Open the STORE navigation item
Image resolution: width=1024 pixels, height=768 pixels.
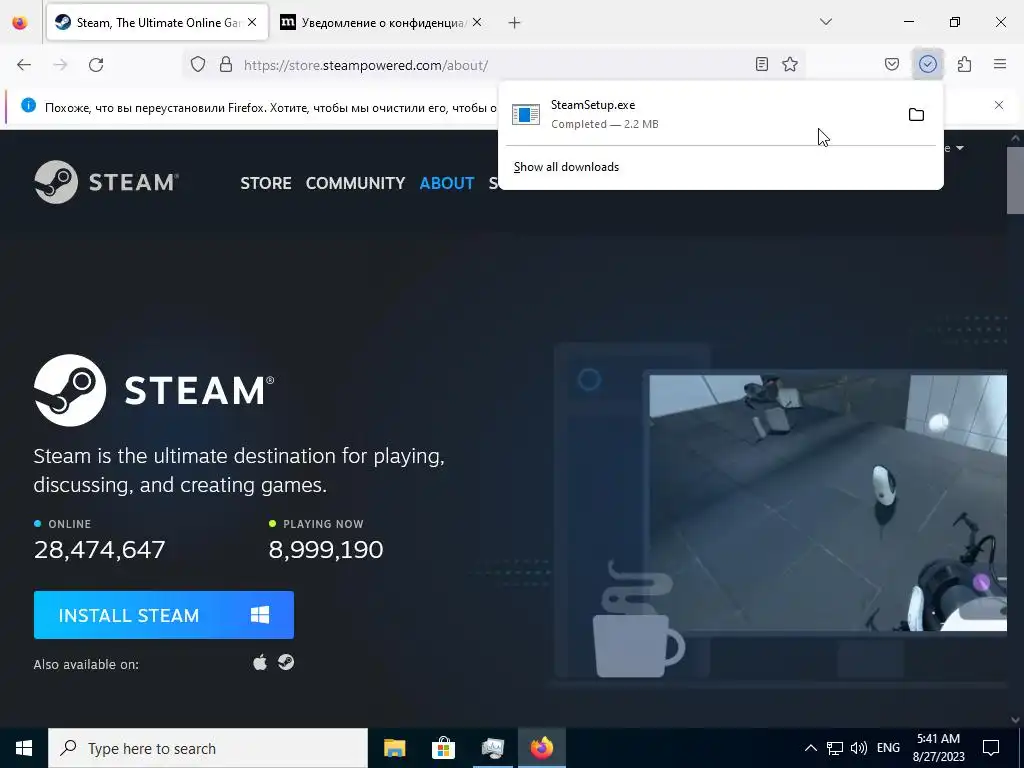[x=266, y=183]
